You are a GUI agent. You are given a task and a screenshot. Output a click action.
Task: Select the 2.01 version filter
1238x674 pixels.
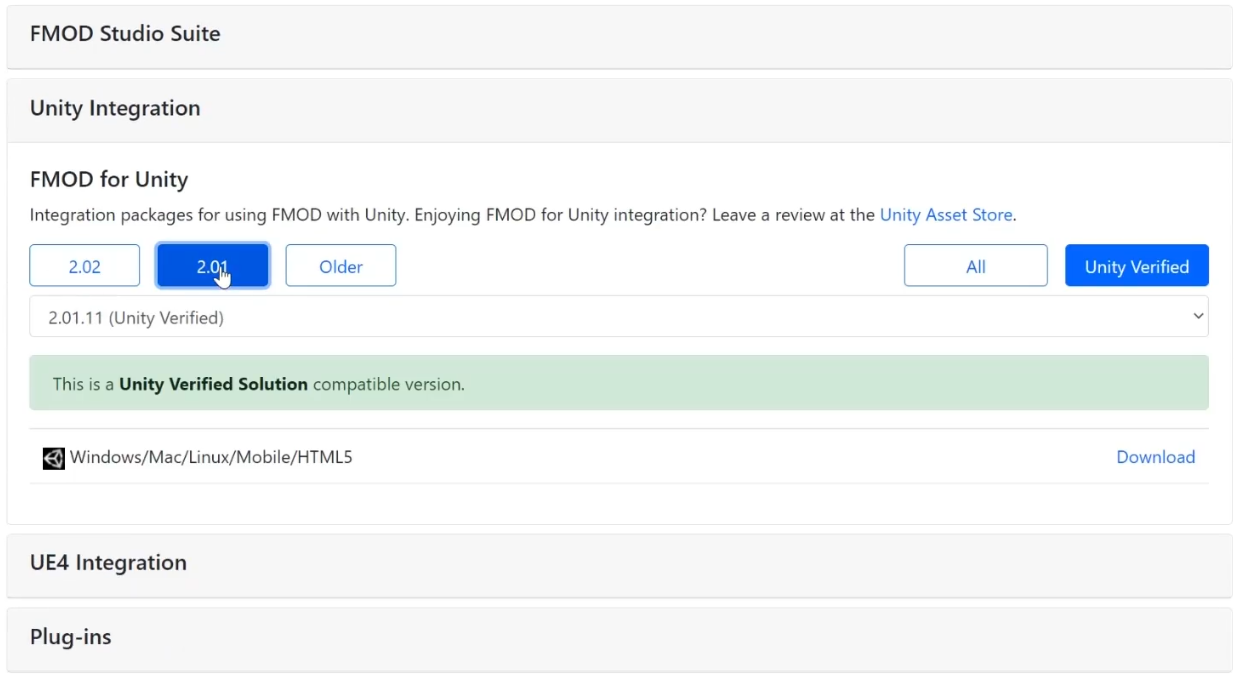click(212, 266)
